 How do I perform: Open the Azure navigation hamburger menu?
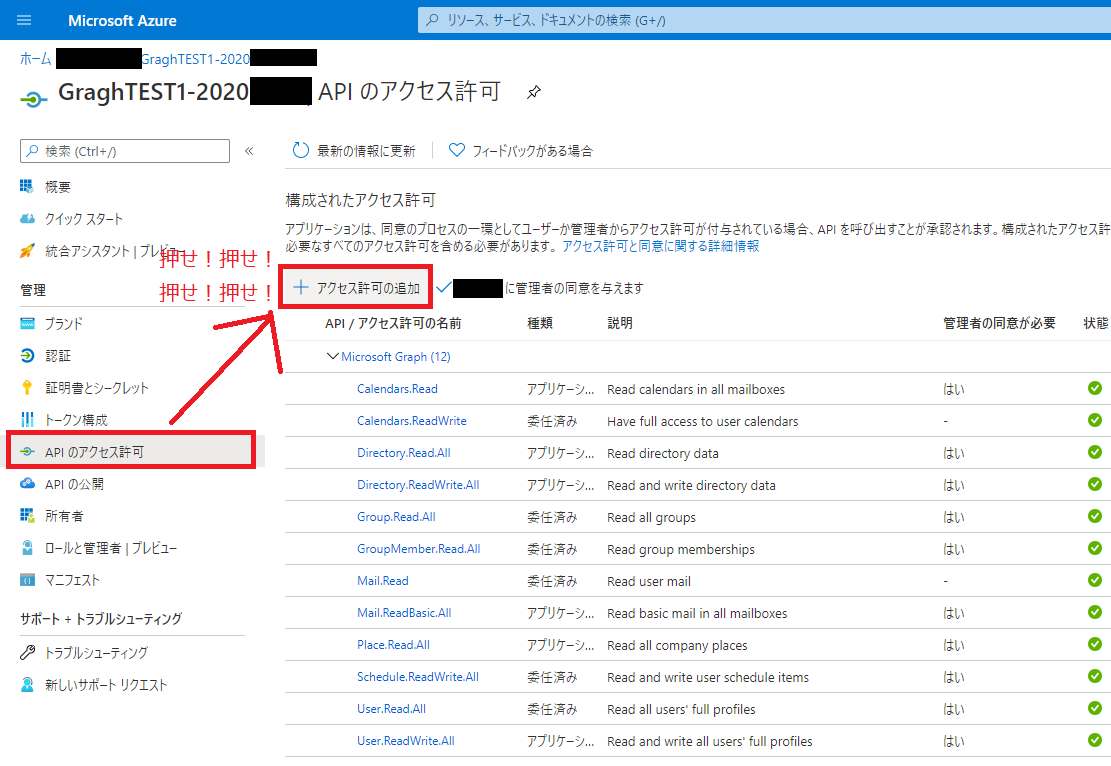point(25,19)
